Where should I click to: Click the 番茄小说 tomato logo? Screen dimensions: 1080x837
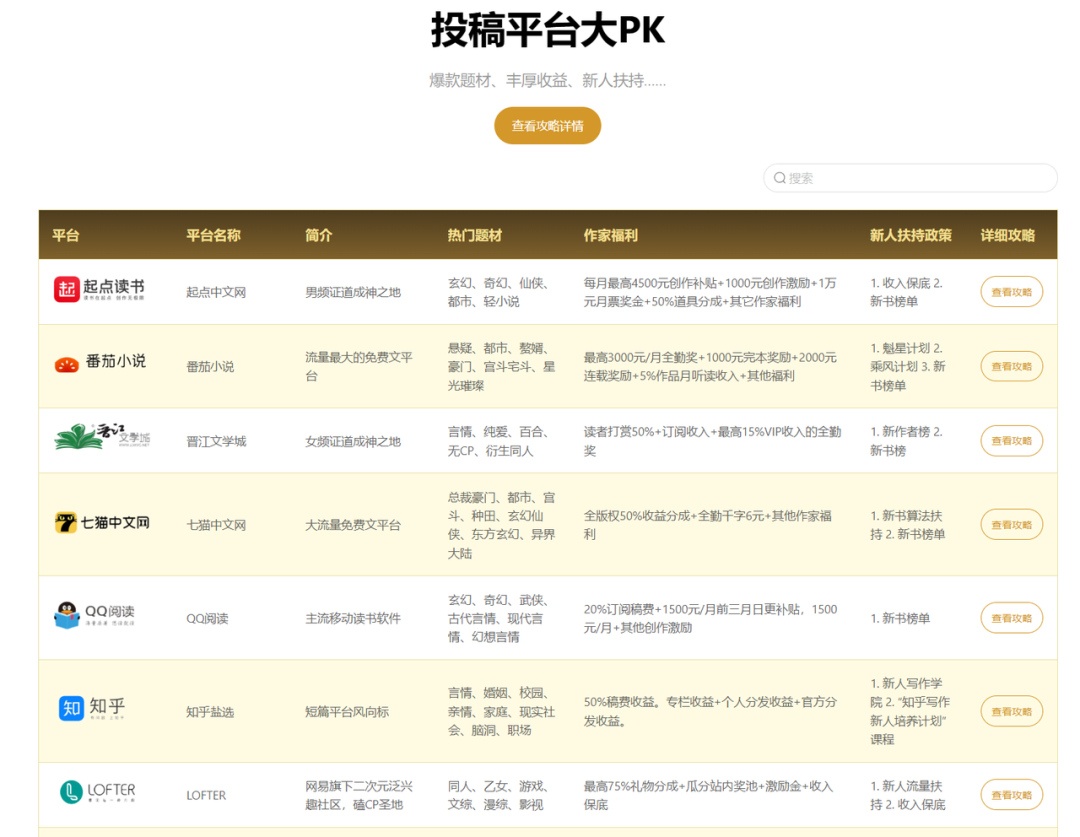[x=101, y=362]
